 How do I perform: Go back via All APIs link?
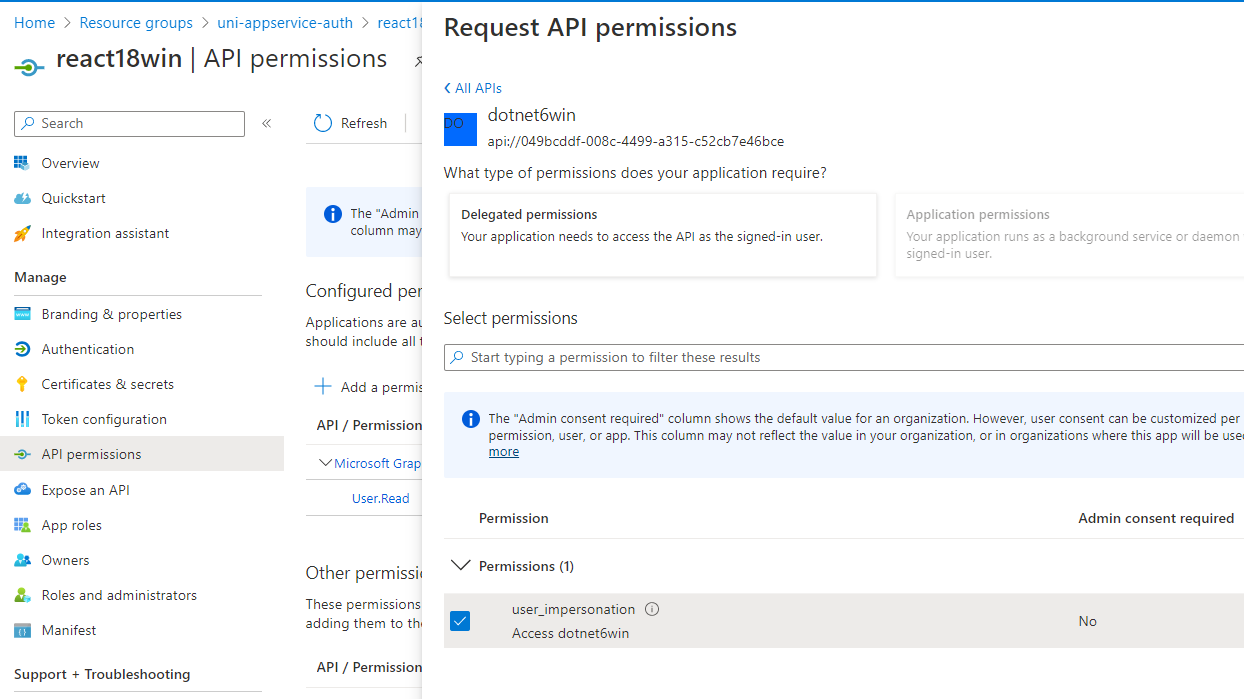pos(473,88)
